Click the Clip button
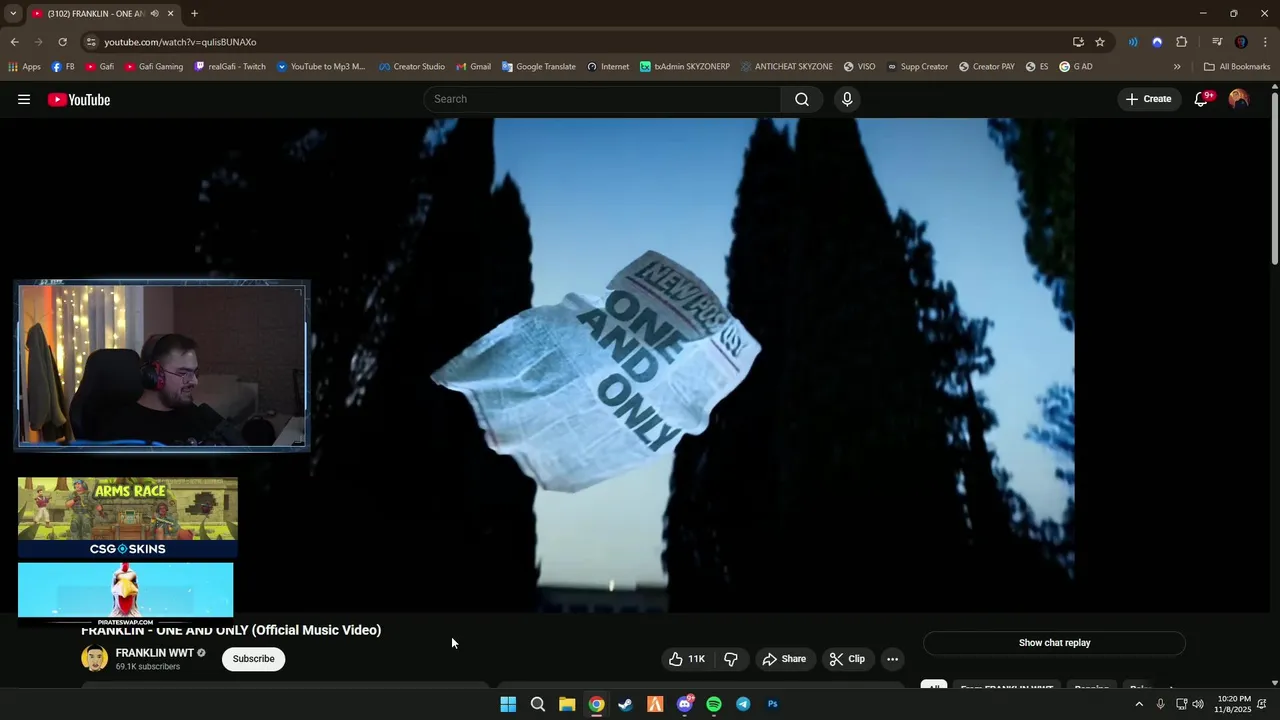Screen dimensions: 1280x720 pyautogui.click(x=847, y=659)
